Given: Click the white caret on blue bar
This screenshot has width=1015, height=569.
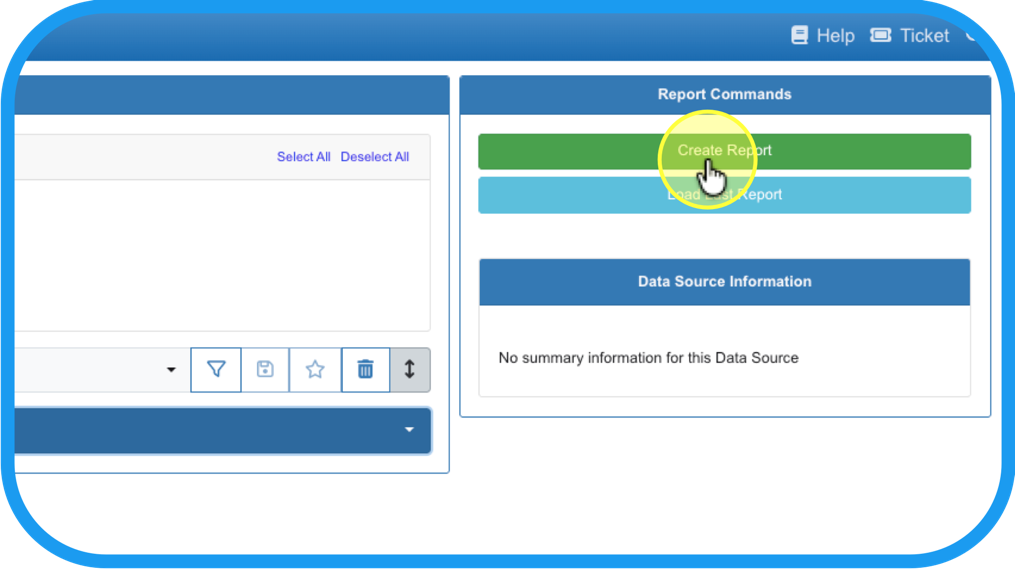Looking at the screenshot, I should point(409,430).
